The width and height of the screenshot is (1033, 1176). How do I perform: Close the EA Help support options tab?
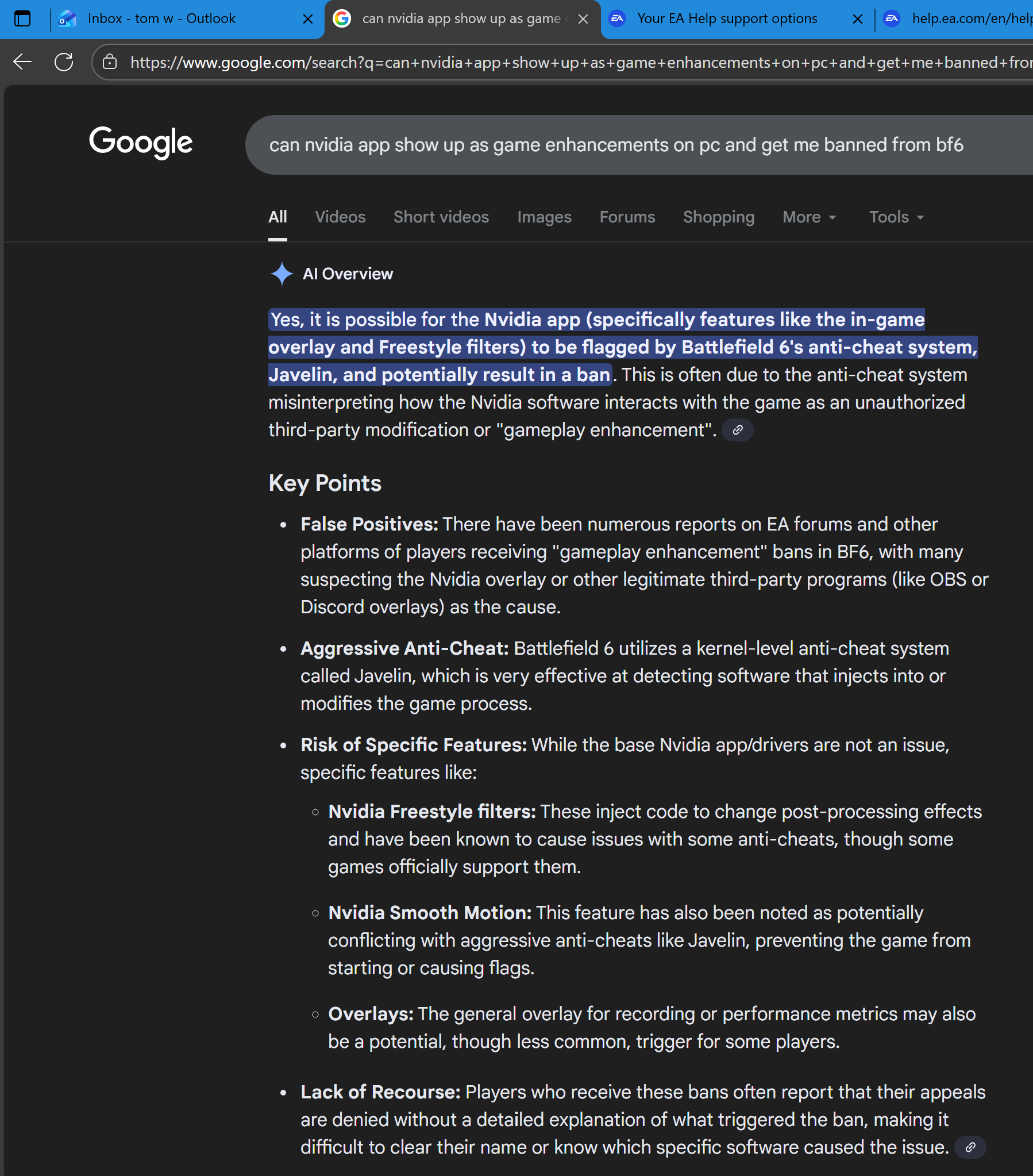(857, 19)
